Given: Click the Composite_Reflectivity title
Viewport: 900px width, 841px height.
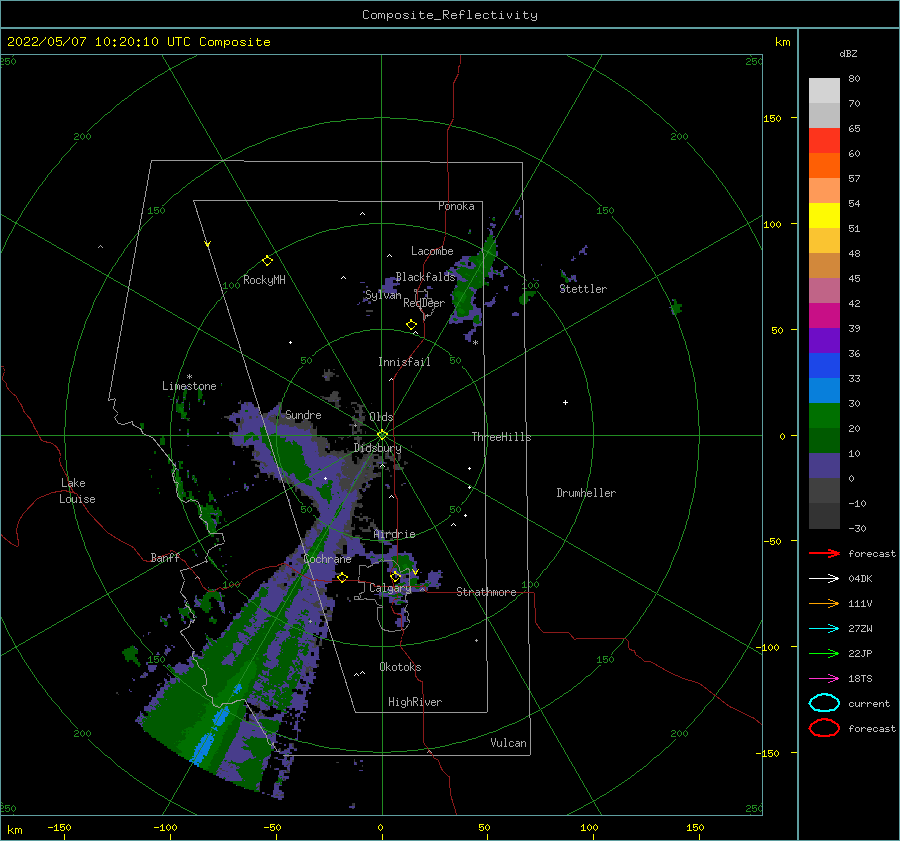Looking at the screenshot, I should coord(450,15).
